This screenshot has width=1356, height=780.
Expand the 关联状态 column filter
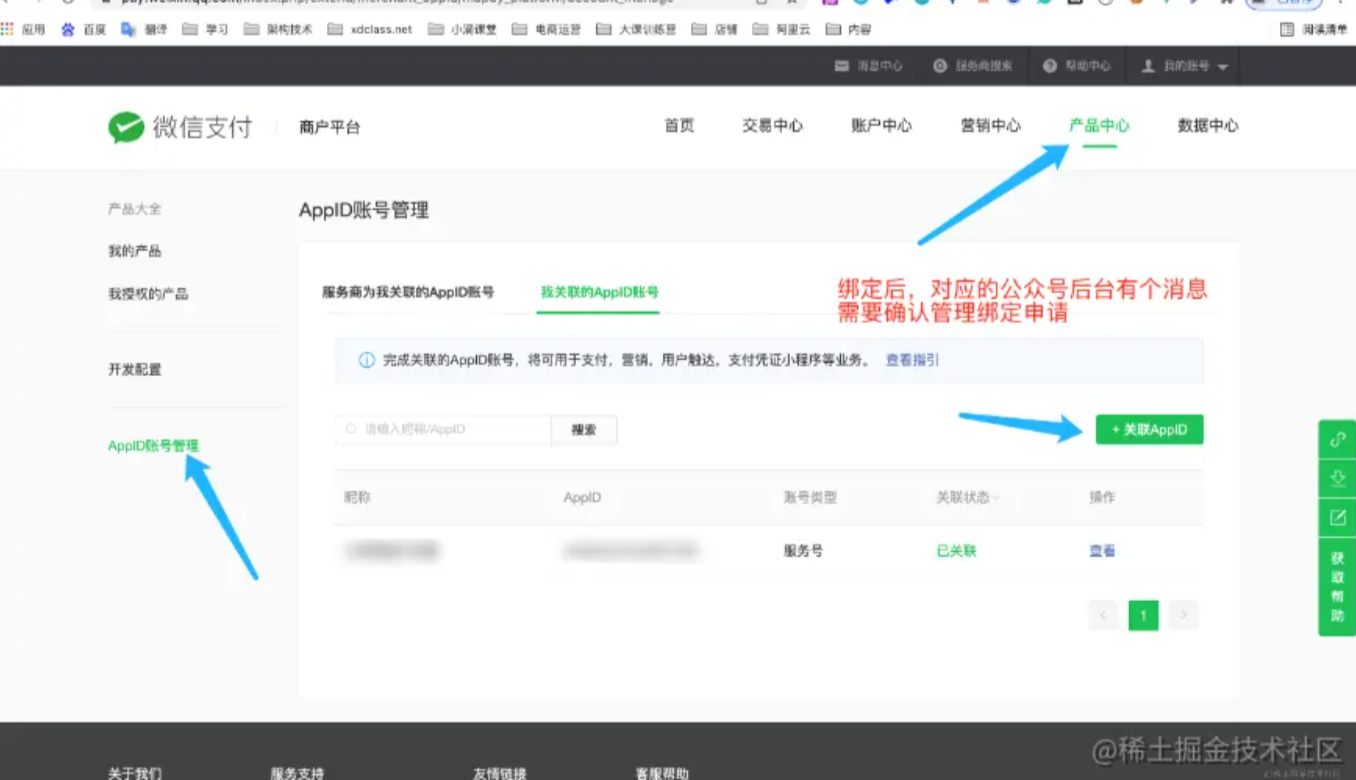click(x=967, y=497)
